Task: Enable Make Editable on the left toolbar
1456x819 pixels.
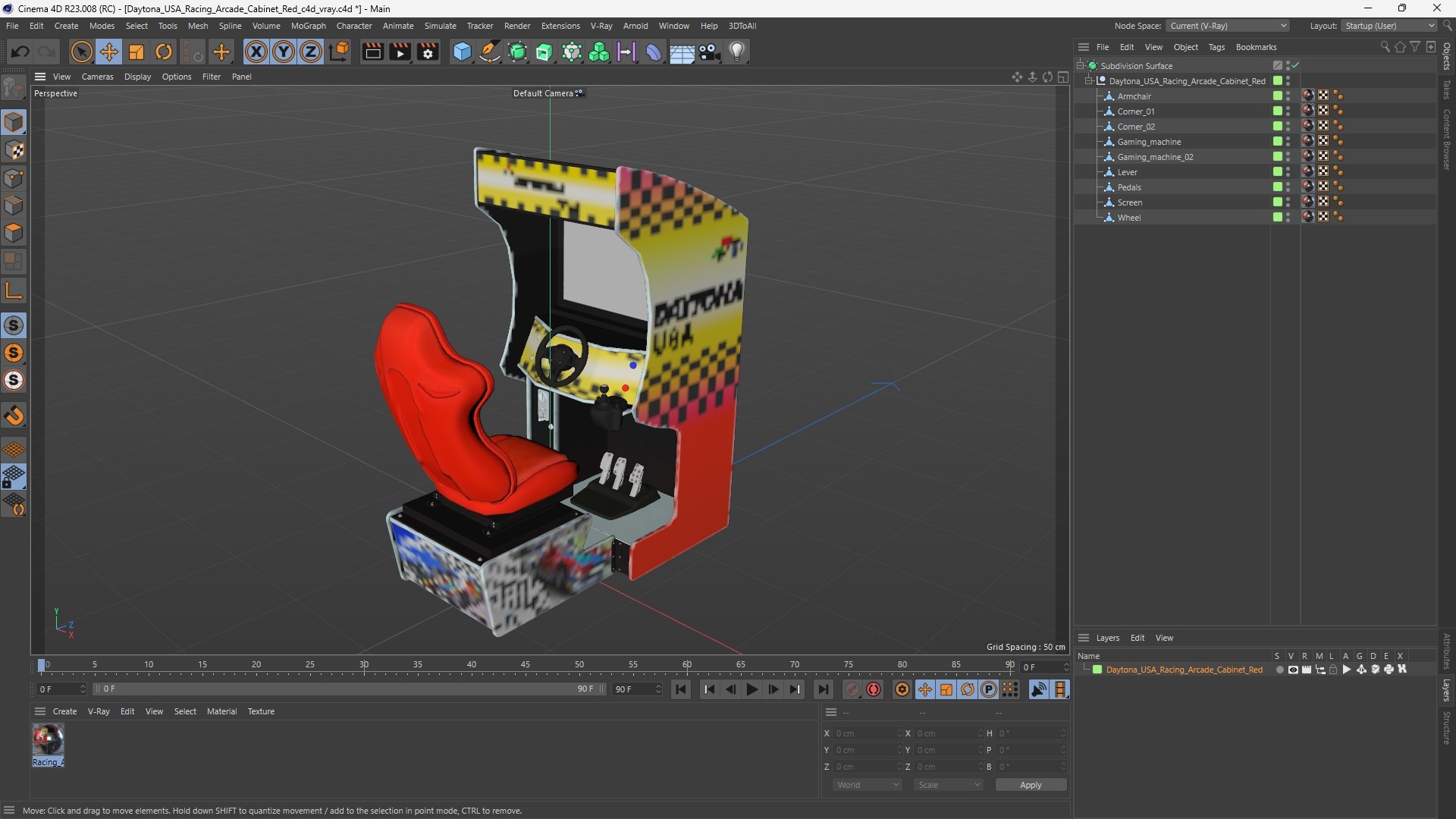Action: (x=14, y=88)
